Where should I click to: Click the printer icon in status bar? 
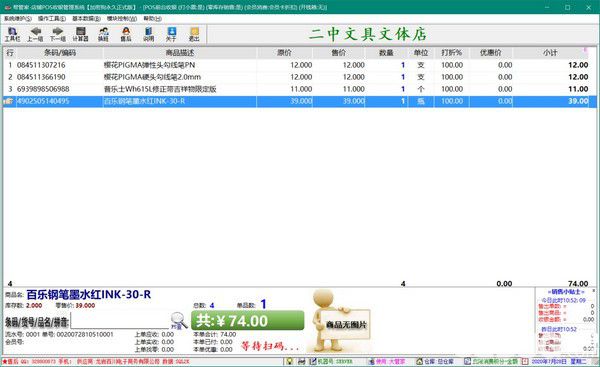tap(302, 361)
